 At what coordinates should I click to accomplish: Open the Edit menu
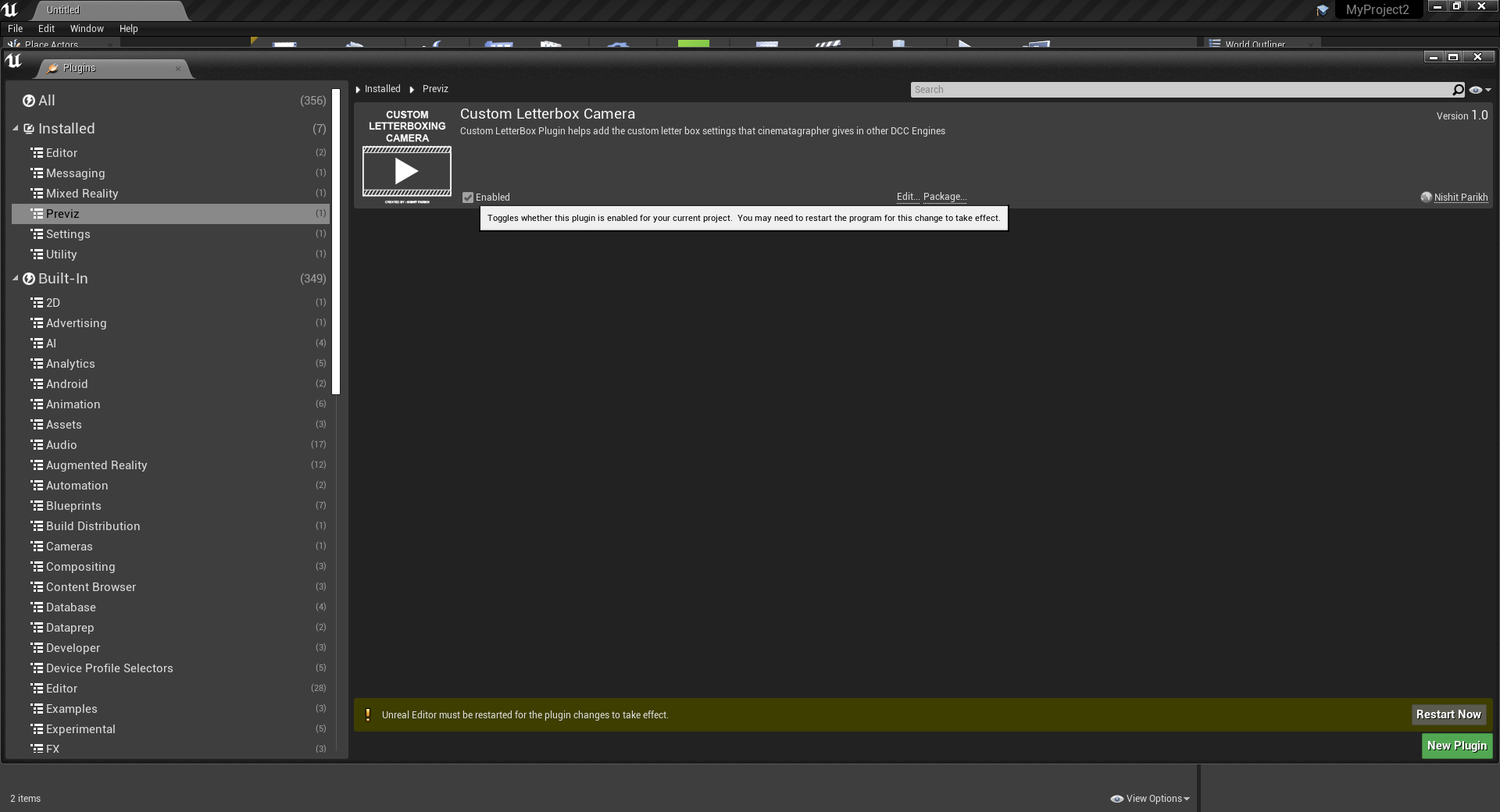tap(47, 29)
